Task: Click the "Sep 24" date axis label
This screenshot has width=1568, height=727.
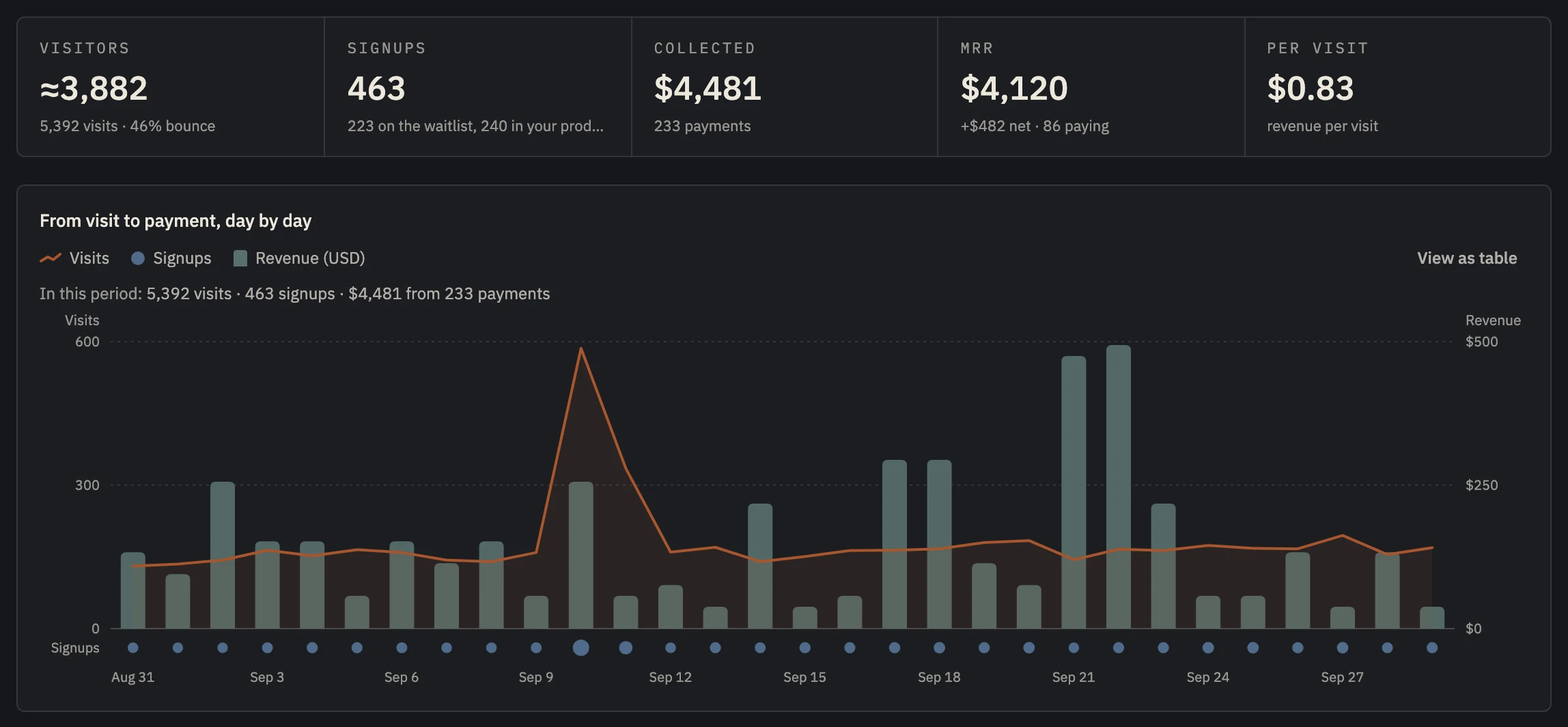Action: click(x=1208, y=677)
